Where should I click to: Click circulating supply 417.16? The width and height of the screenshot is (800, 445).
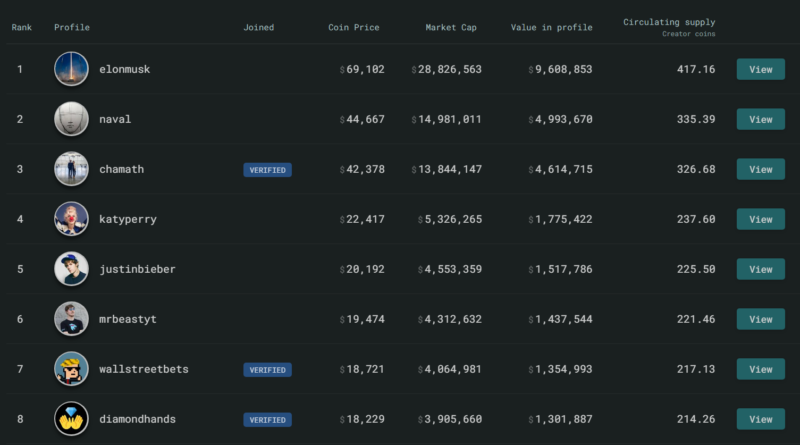(x=696, y=69)
